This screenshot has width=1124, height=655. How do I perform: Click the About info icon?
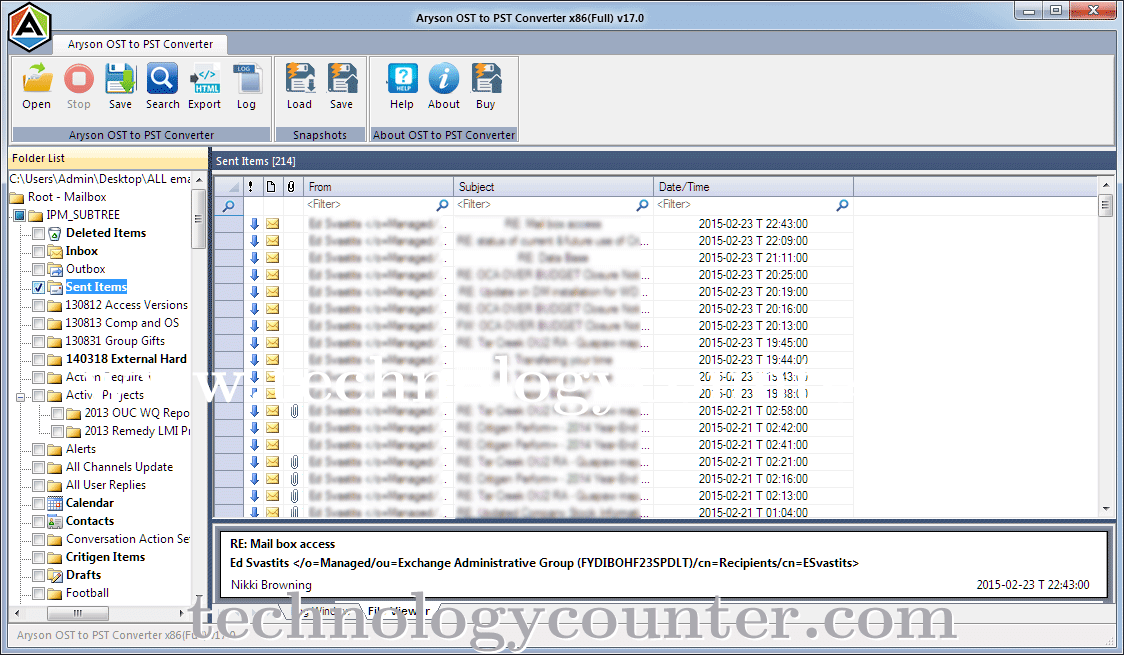pos(444,79)
